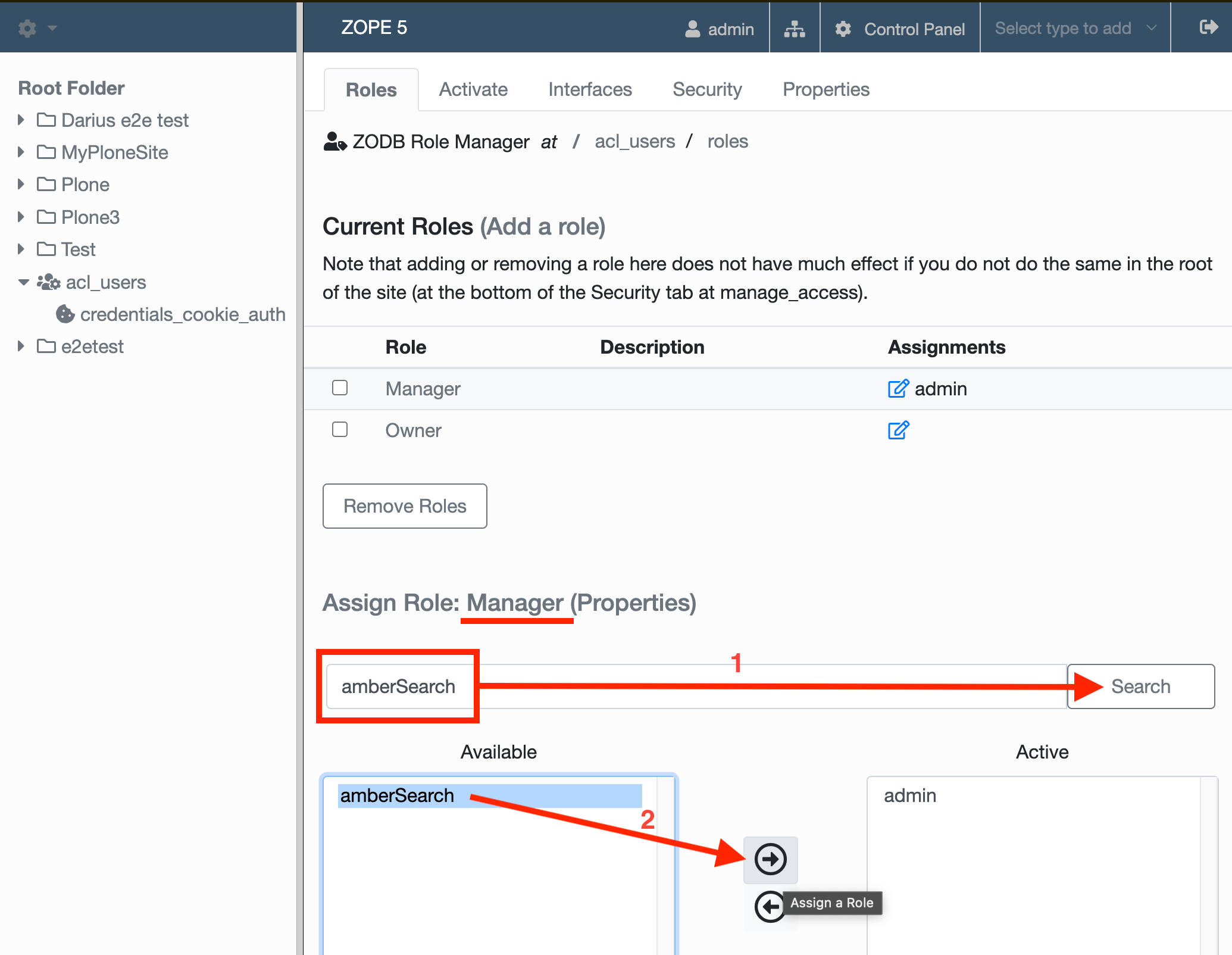
Task: Expand the Plone3 folder arrow
Action: tap(21, 217)
